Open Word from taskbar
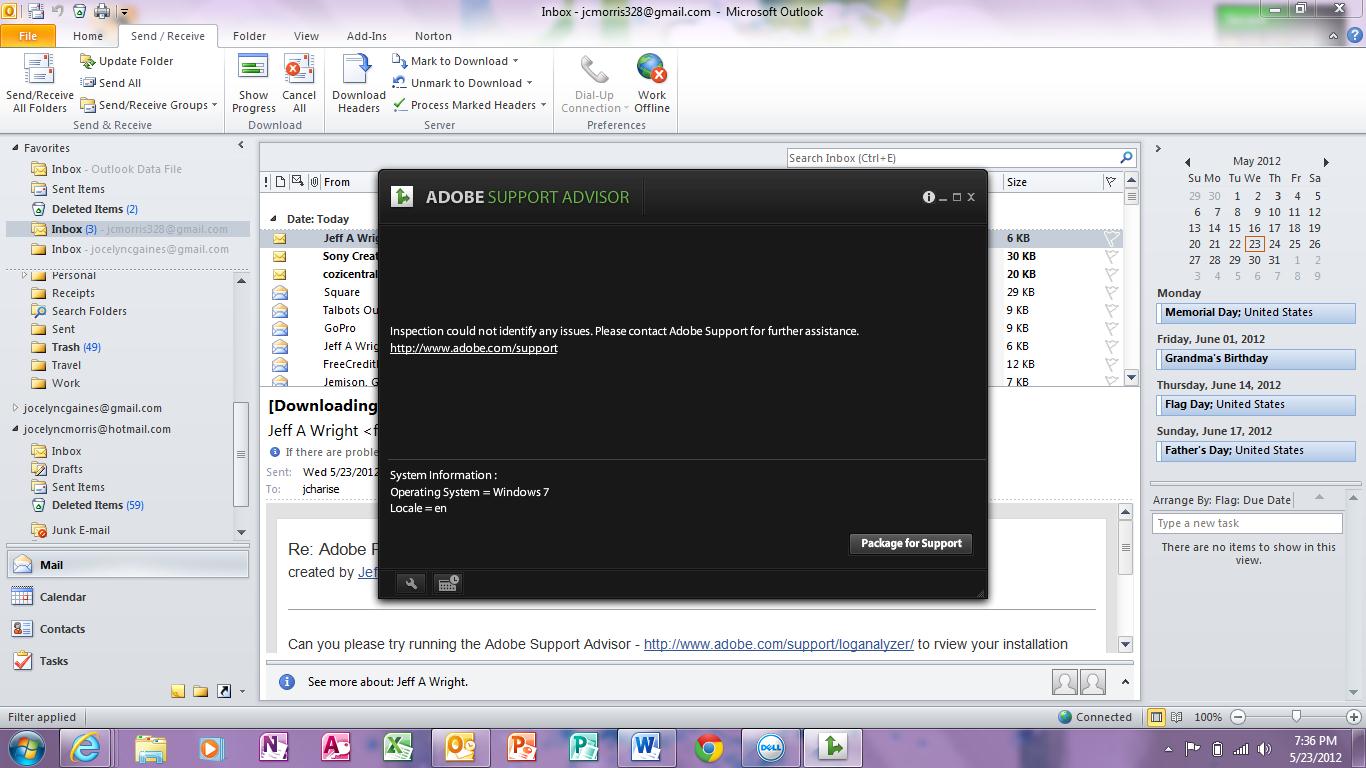 click(x=646, y=747)
